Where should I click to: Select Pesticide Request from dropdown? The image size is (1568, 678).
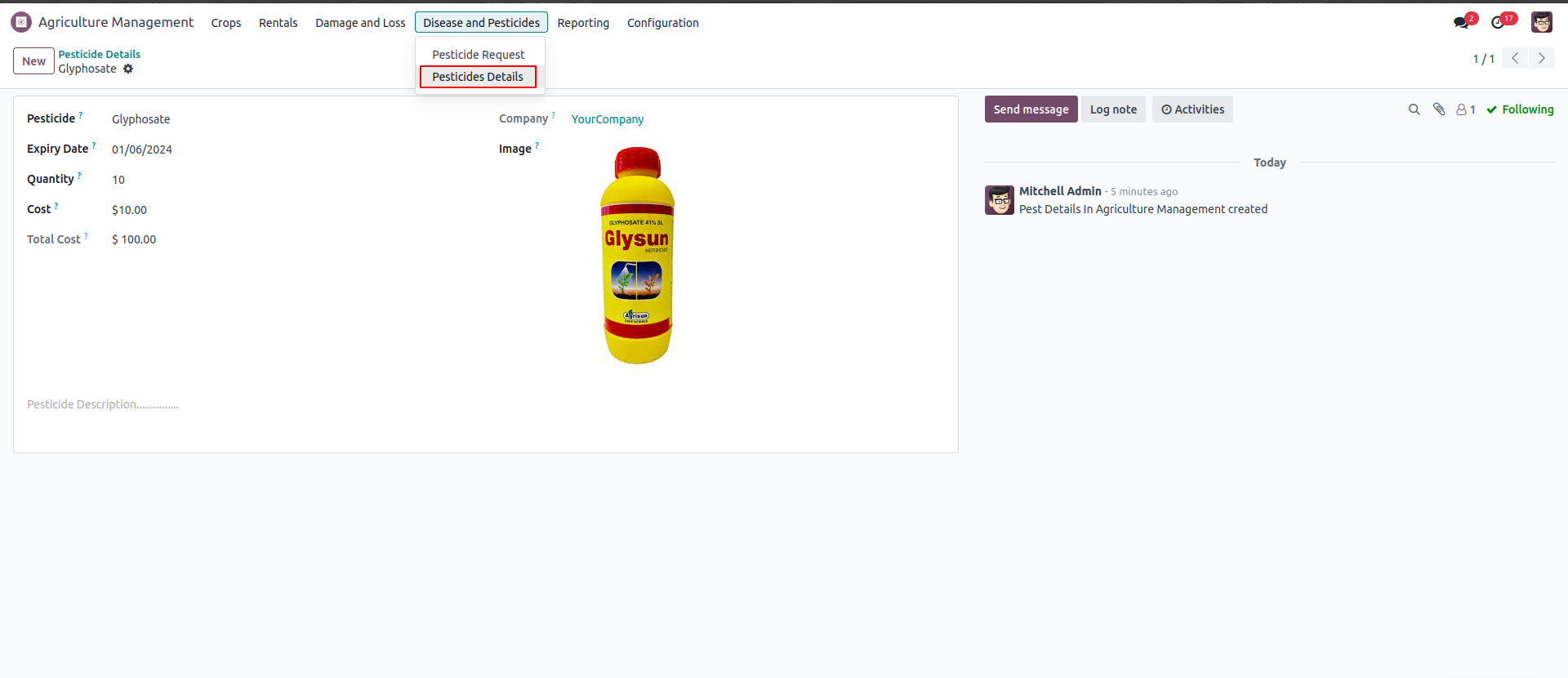(x=479, y=55)
